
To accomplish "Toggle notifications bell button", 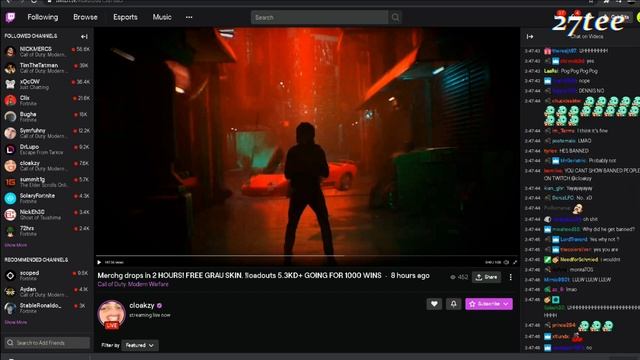I will 453,304.
